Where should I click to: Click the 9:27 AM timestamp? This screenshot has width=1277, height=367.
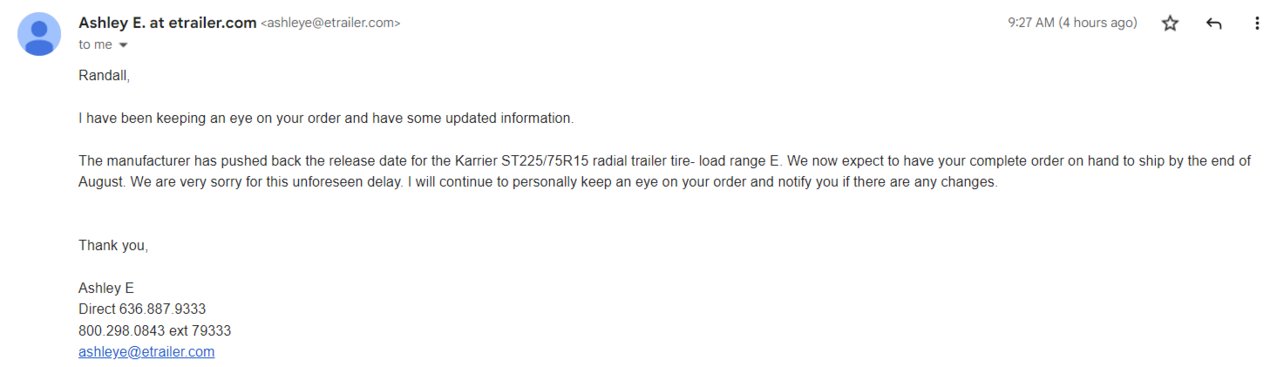[x=1072, y=23]
